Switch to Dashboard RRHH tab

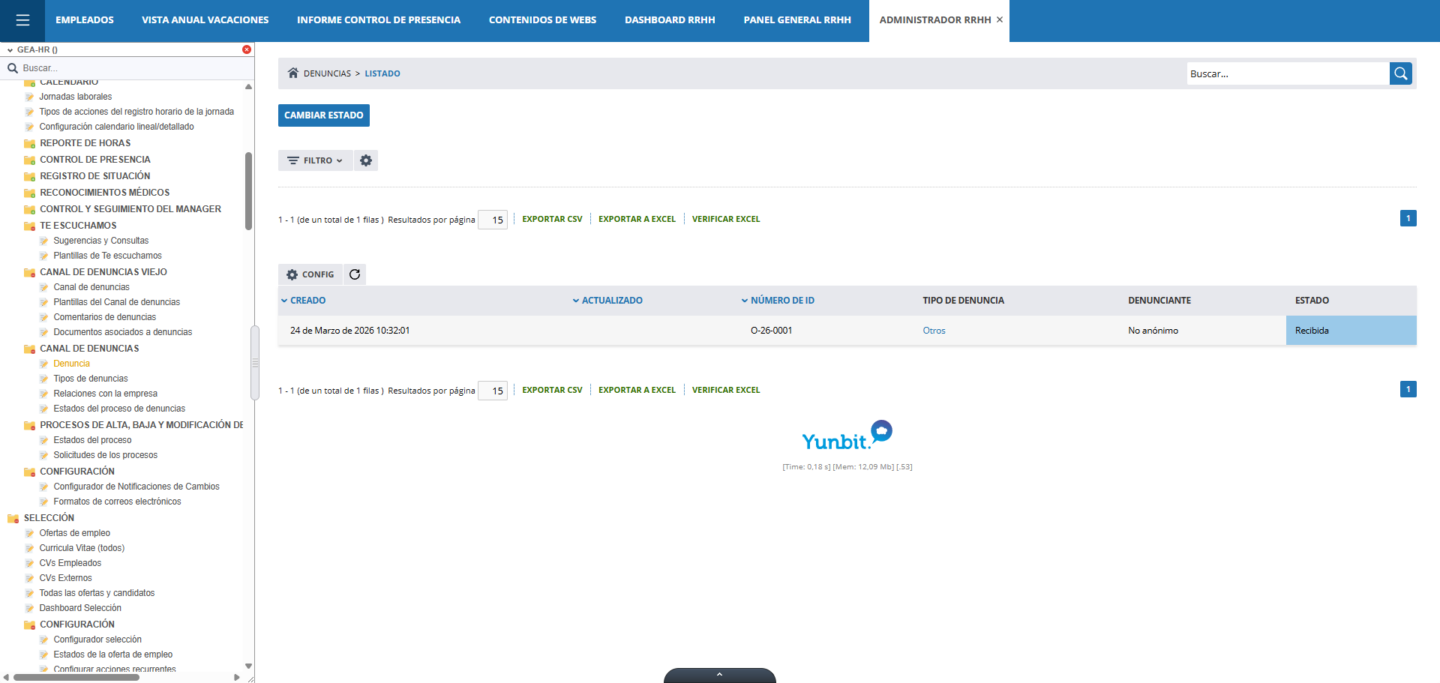[x=669, y=20]
